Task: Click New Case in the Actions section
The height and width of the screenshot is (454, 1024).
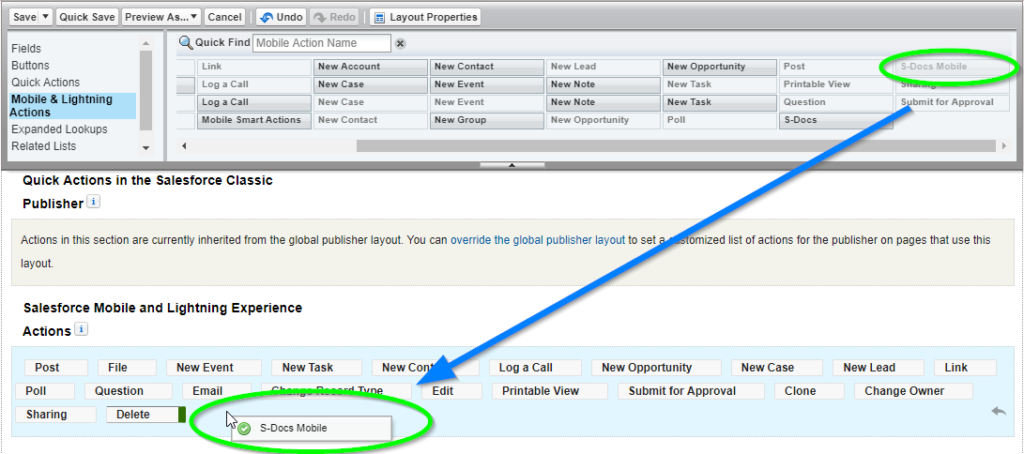Action: (x=776, y=368)
